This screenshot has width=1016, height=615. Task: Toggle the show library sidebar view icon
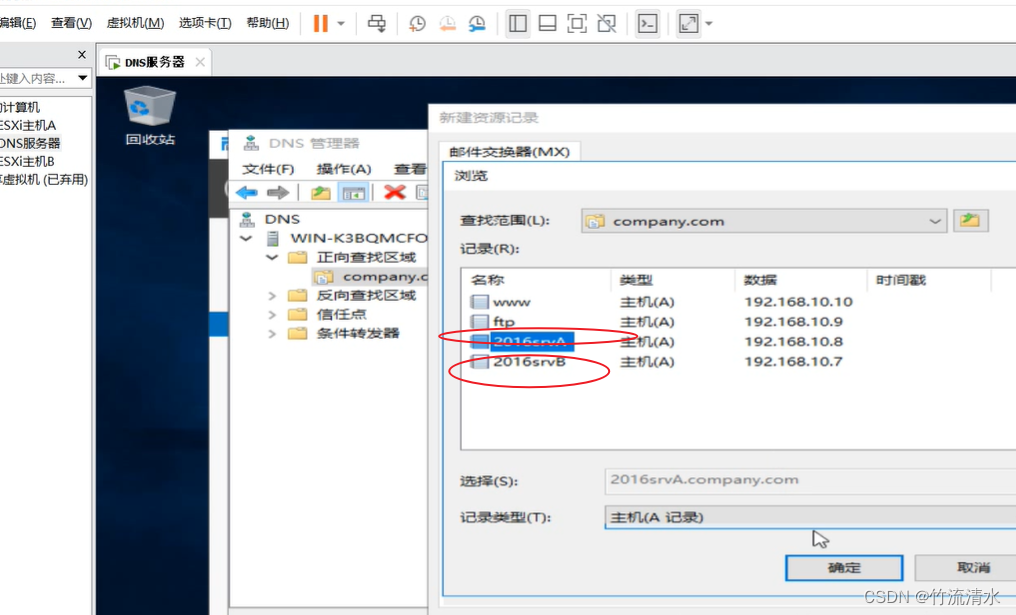point(518,24)
